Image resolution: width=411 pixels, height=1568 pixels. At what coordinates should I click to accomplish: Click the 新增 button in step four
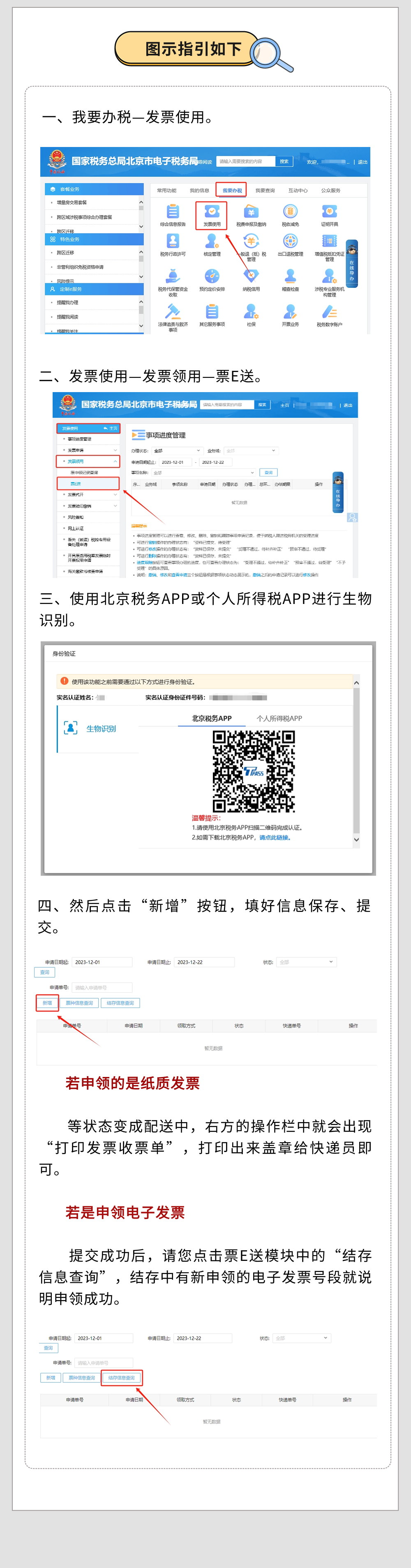click(48, 1003)
